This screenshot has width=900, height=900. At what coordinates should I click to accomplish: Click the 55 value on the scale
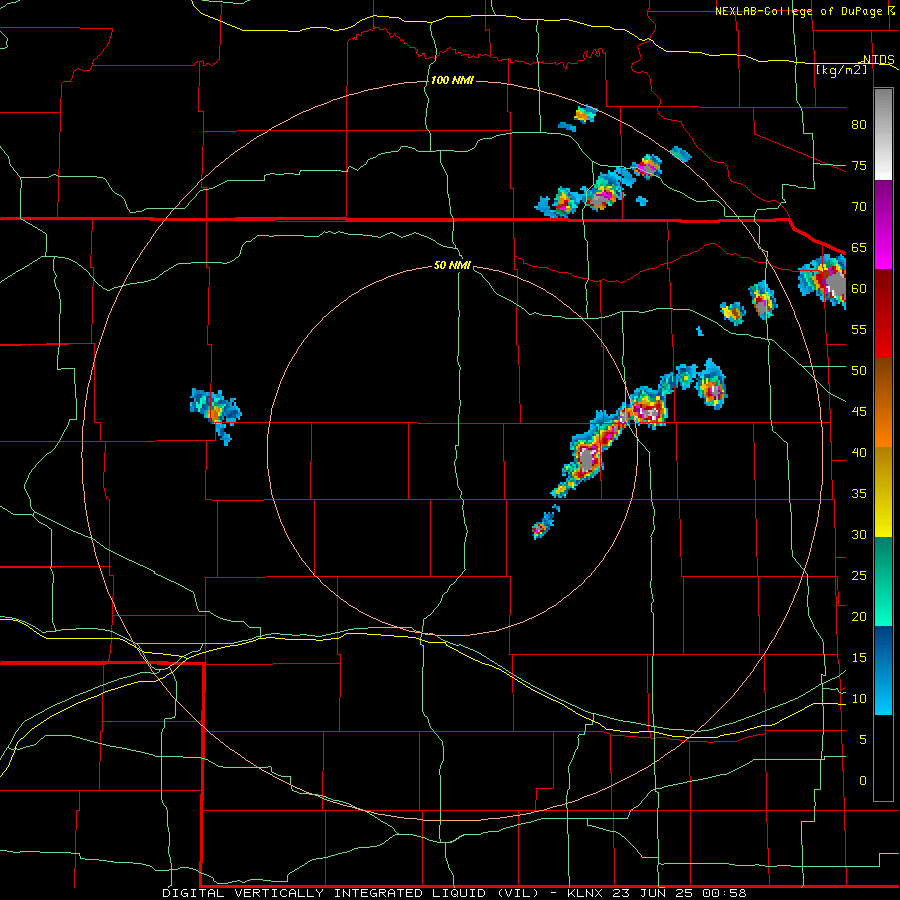(859, 329)
